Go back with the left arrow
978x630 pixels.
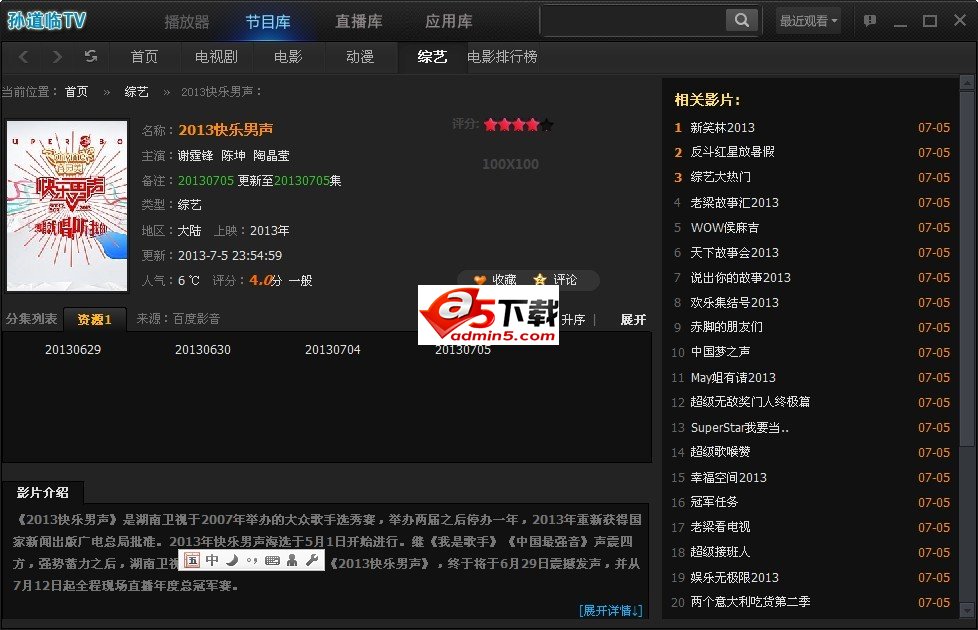coord(24,57)
